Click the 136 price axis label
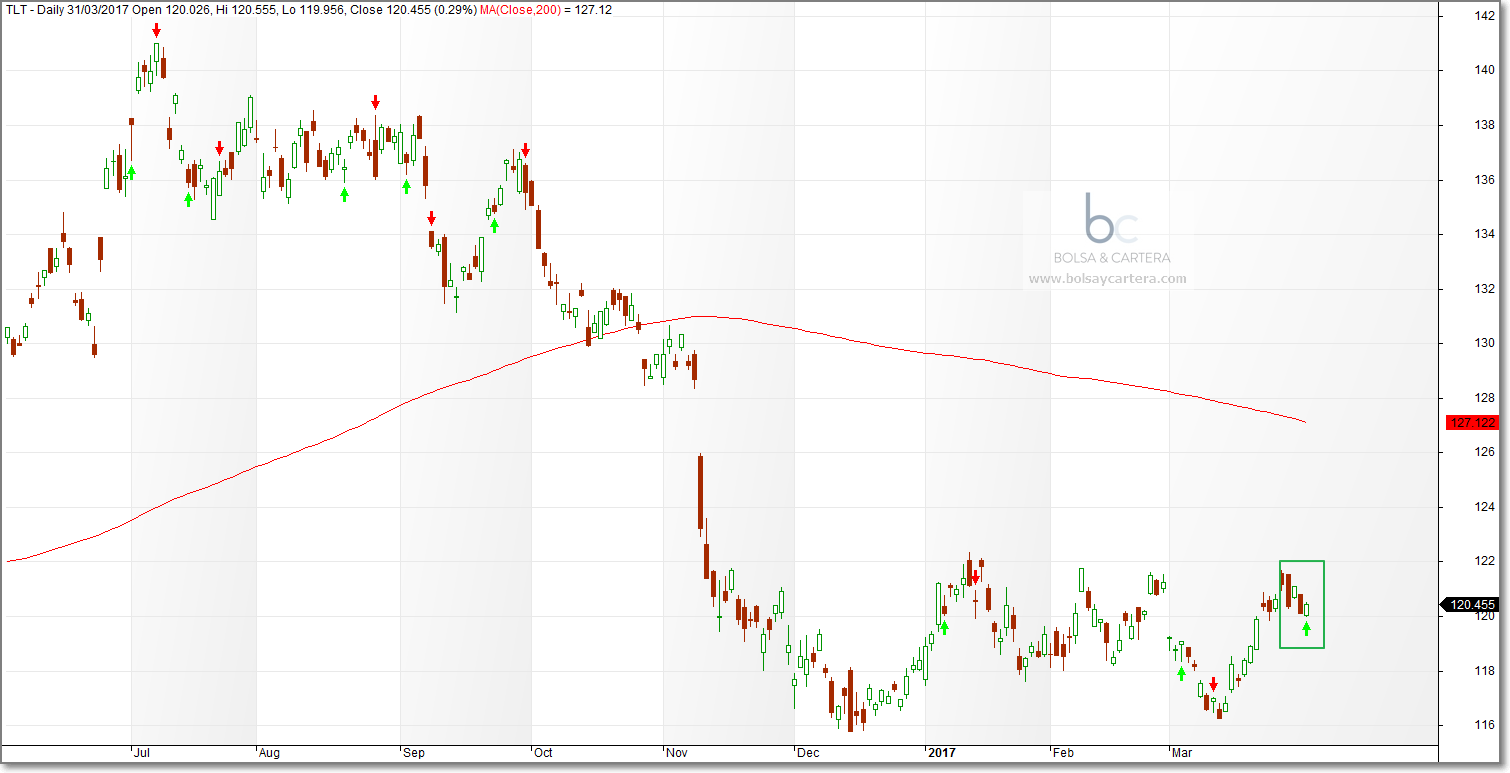The image size is (1510, 773). pyautogui.click(x=1484, y=180)
